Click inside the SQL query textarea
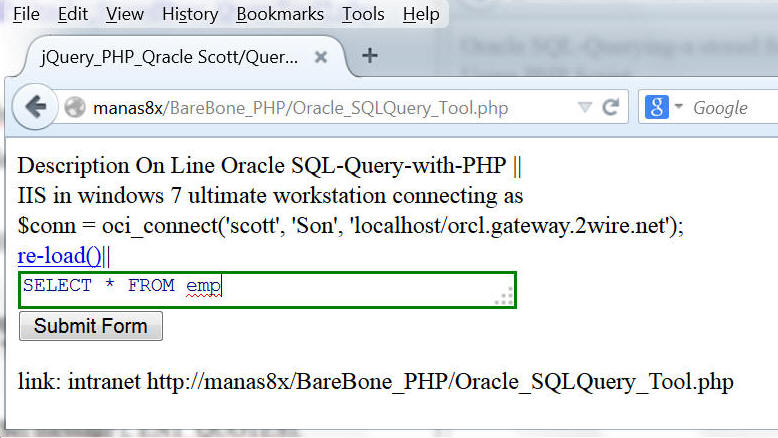This screenshot has height=438, width=778. pyautogui.click(x=267, y=290)
